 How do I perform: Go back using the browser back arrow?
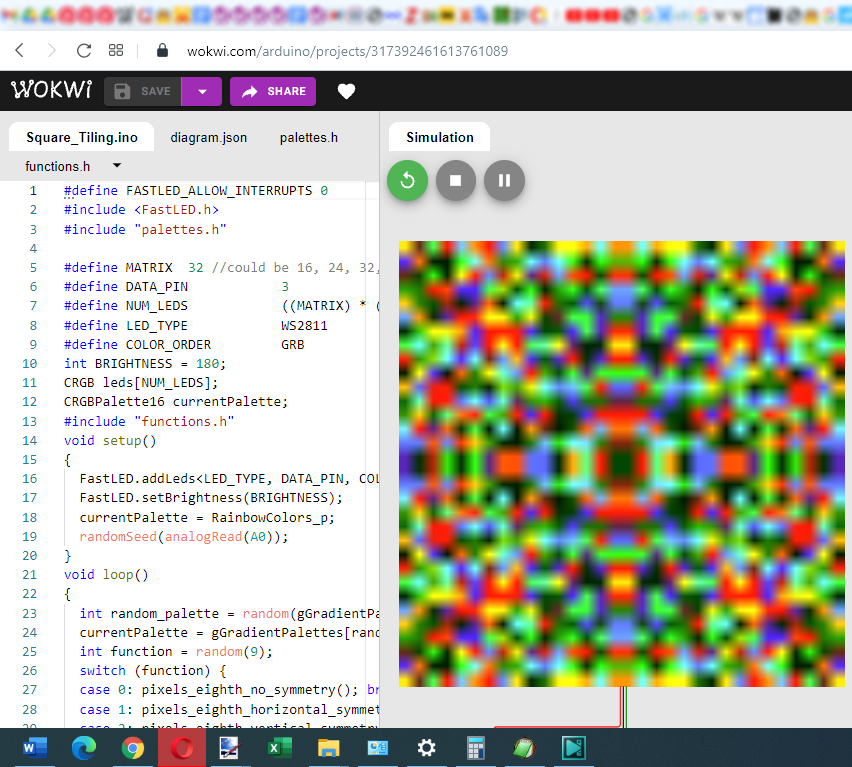coord(20,49)
